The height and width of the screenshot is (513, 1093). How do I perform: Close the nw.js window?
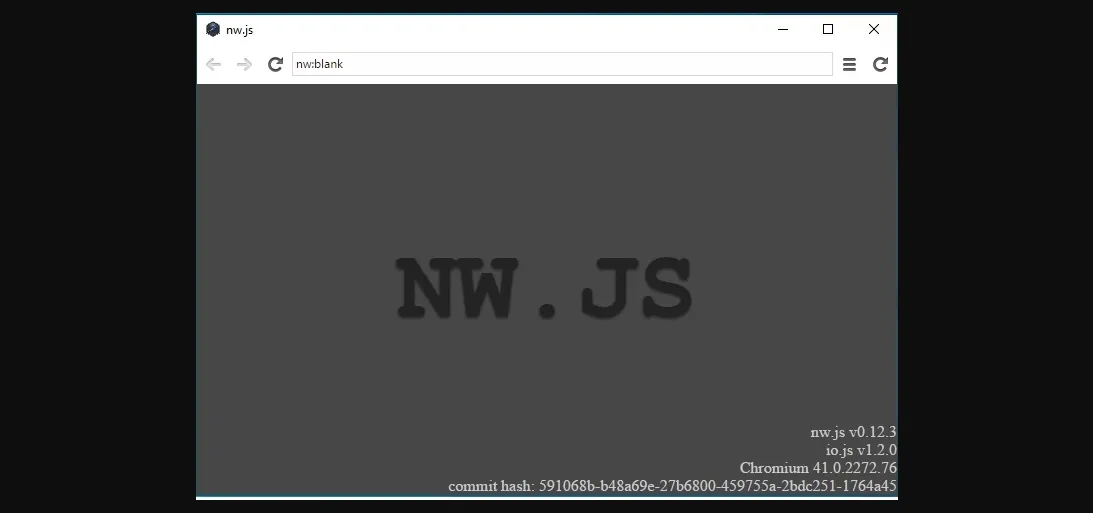pyautogui.click(x=874, y=30)
